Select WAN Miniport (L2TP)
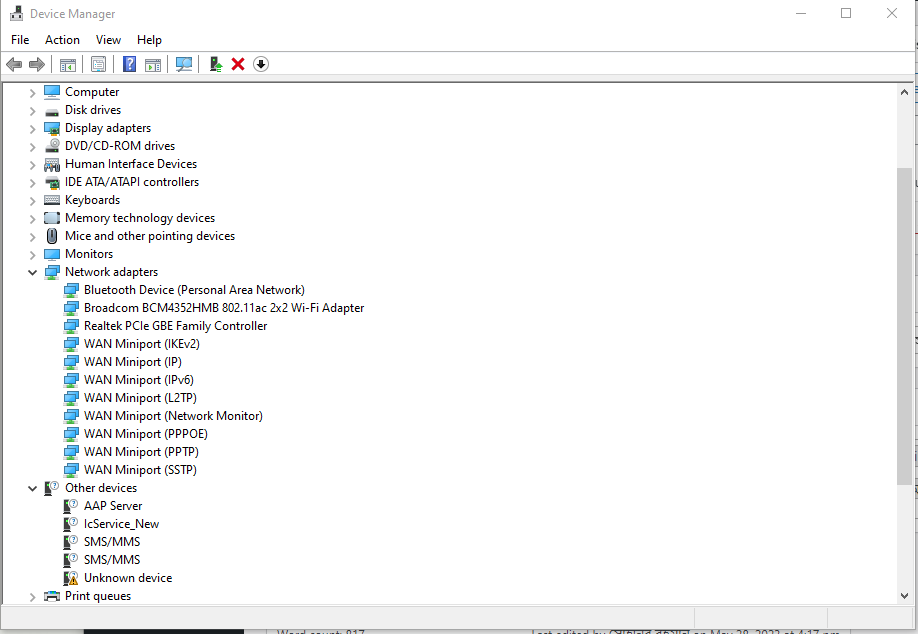Viewport: 918px width, 634px height. point(141,398)
